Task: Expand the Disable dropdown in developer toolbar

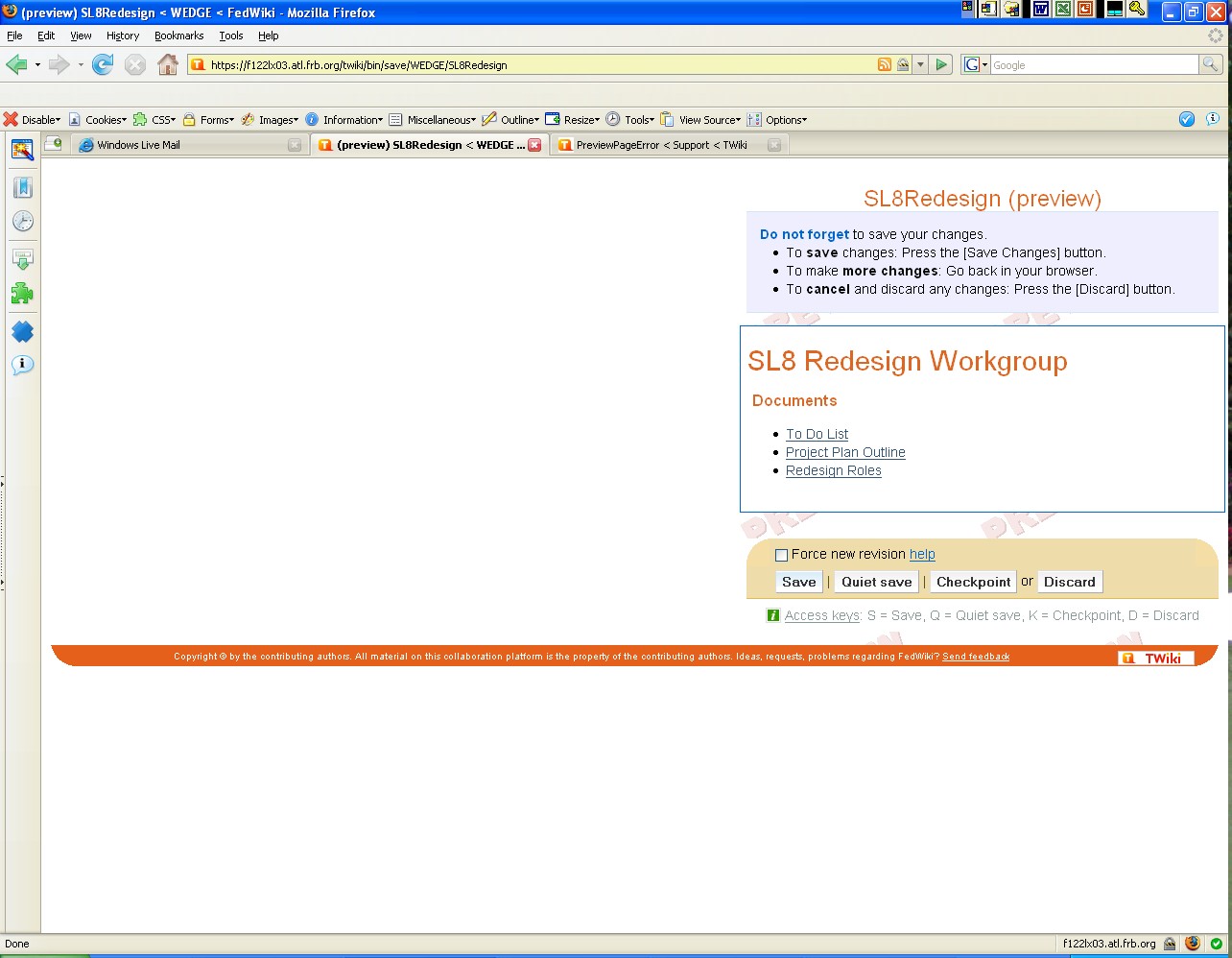Action: pos(33,120)
